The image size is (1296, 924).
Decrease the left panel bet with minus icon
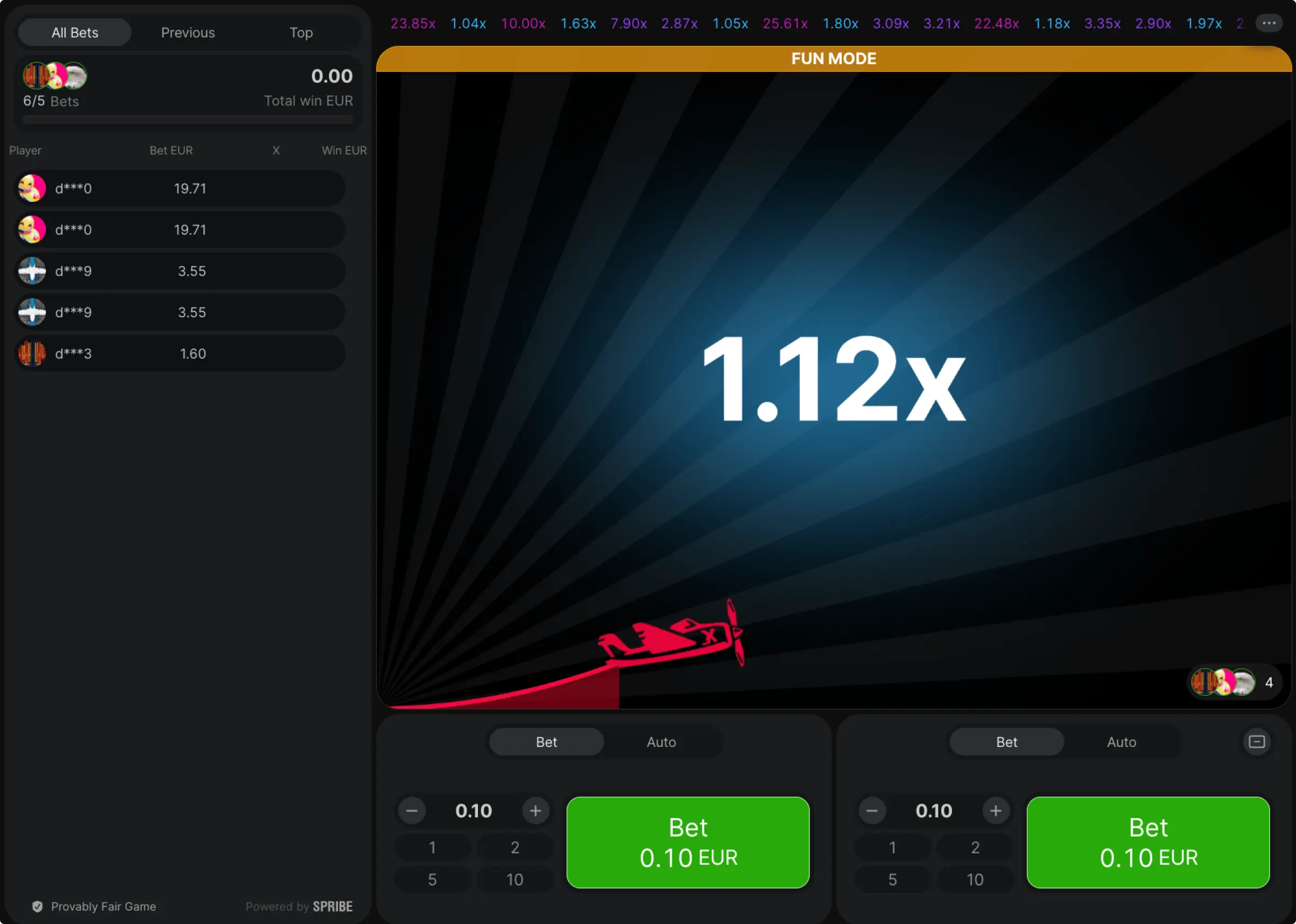(x=412, y=810)
